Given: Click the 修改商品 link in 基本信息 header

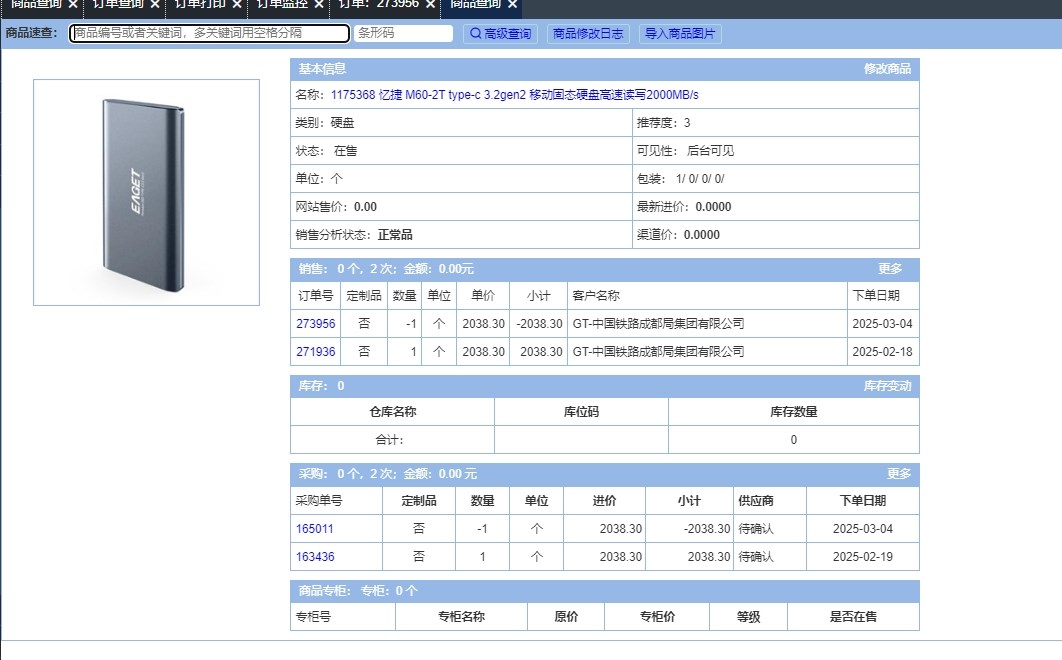Looking at the screenshot, I should pyautogui.click(x=887, y=68).
